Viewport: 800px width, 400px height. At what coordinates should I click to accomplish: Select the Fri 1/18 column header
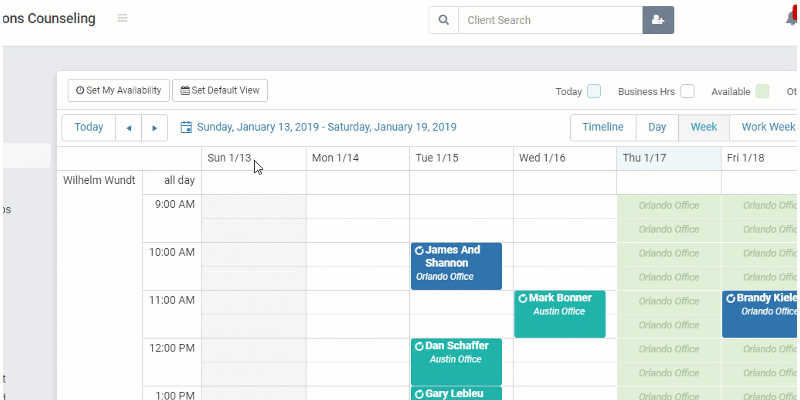click(760, 158)
